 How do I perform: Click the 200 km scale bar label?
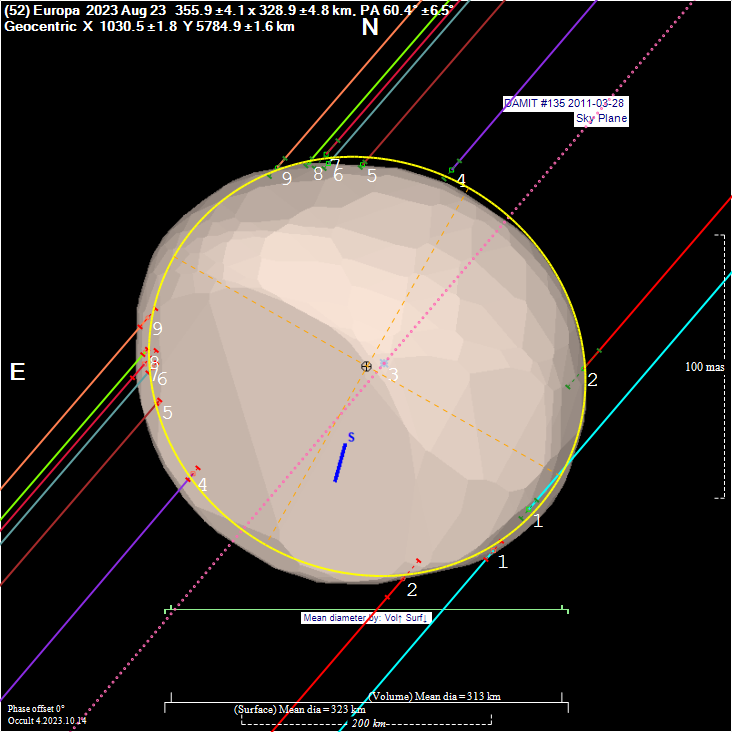[366, 723]
